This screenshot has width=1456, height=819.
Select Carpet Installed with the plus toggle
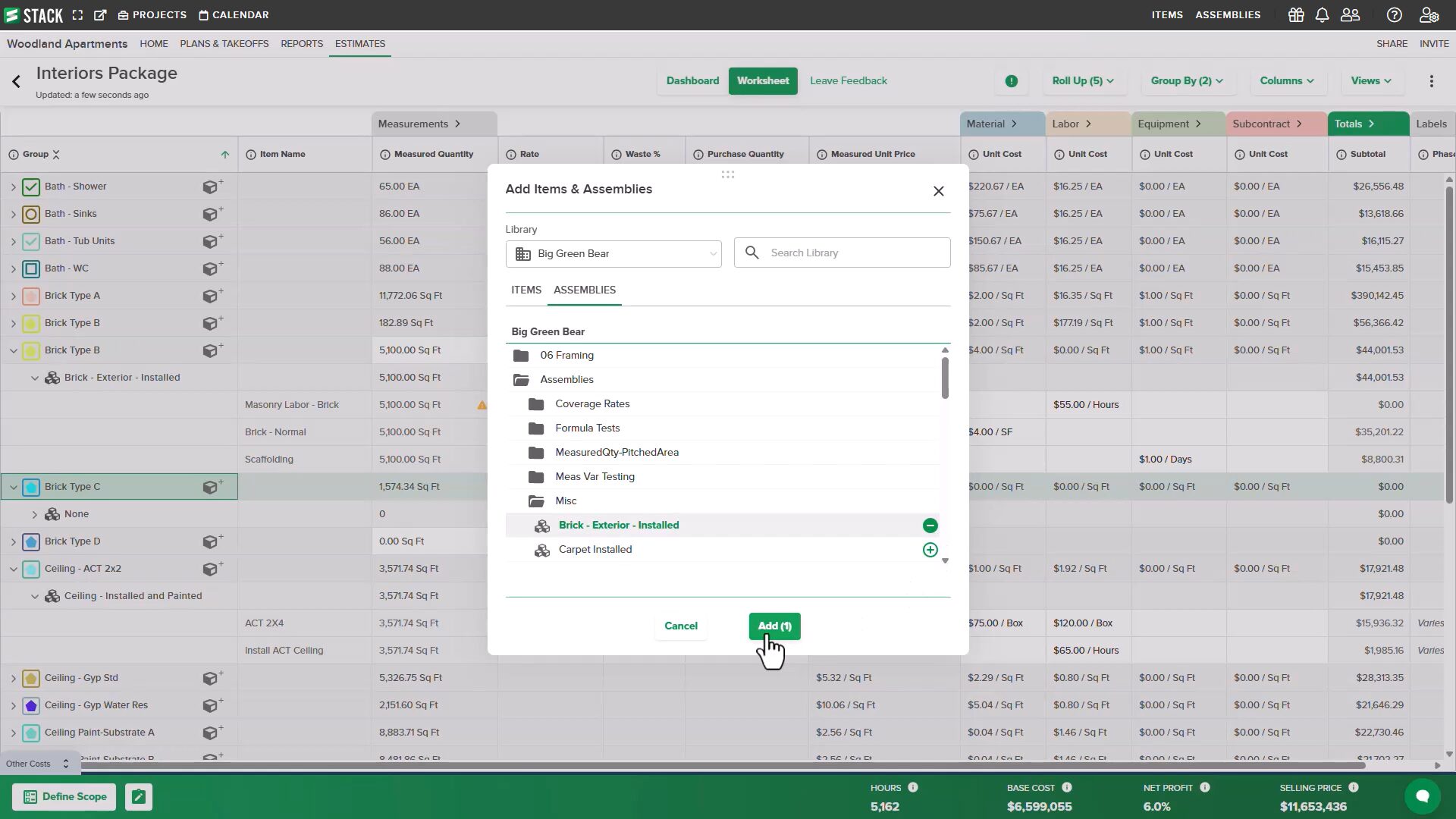[930, 549]
